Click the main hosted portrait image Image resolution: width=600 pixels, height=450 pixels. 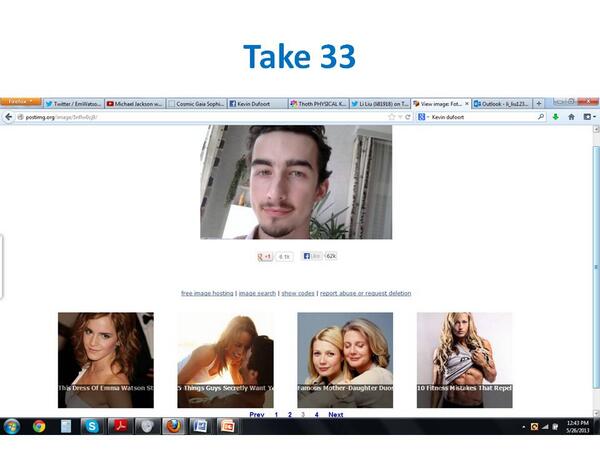tap(296, 182)
